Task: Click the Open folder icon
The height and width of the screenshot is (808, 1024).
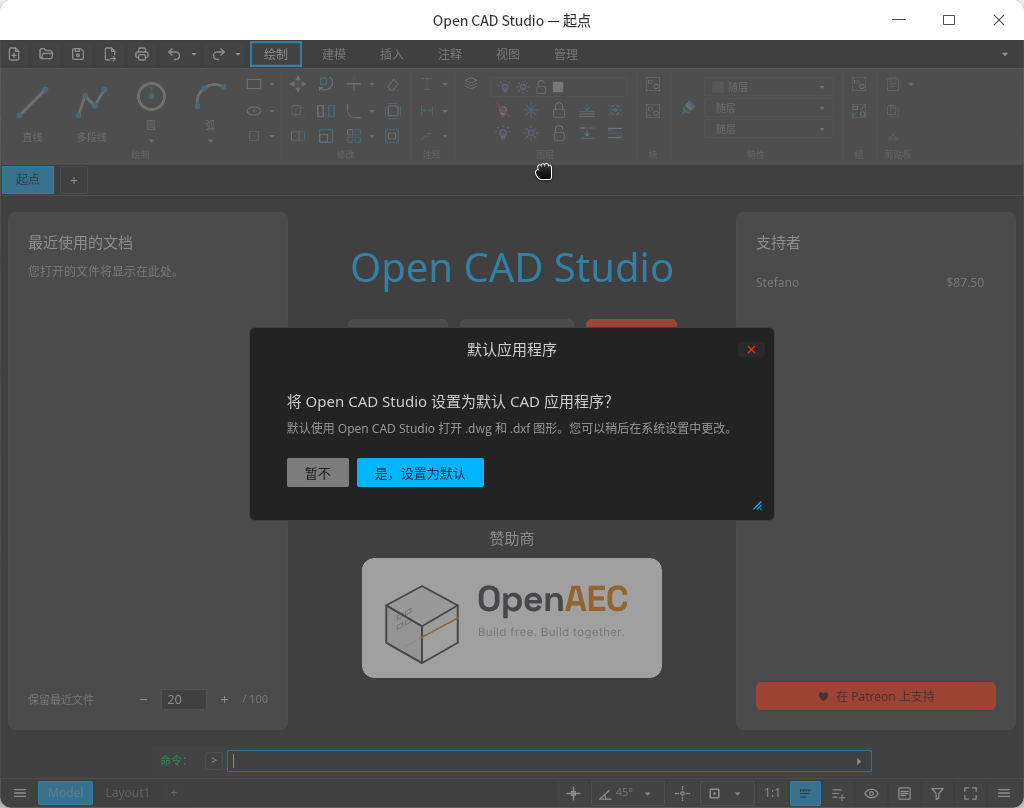Action: (x=46, y=54)
